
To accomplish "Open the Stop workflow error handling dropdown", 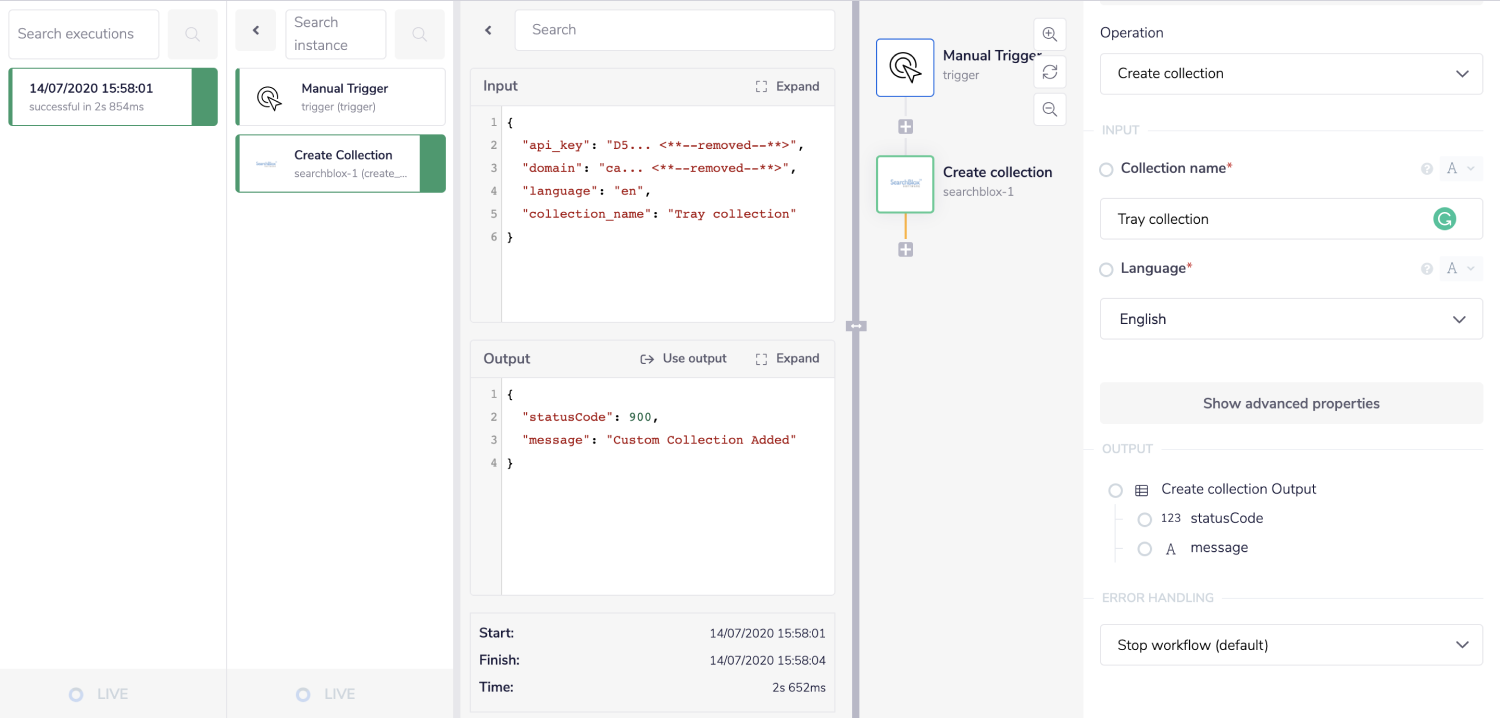I will click(x=1290, y=645).
